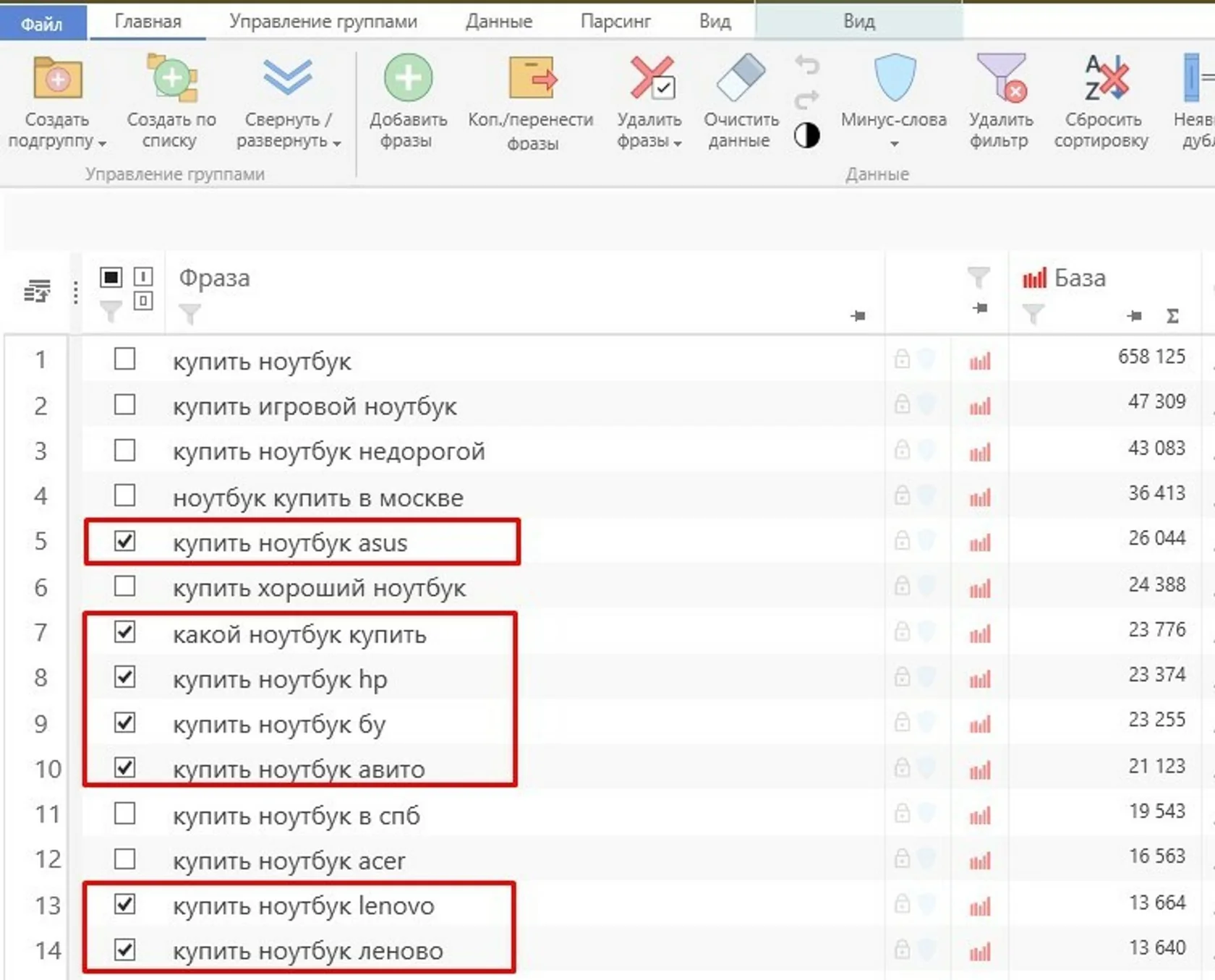Click the undo arrow icon
The image size is (1215, 980).
(x=807, y=66)
